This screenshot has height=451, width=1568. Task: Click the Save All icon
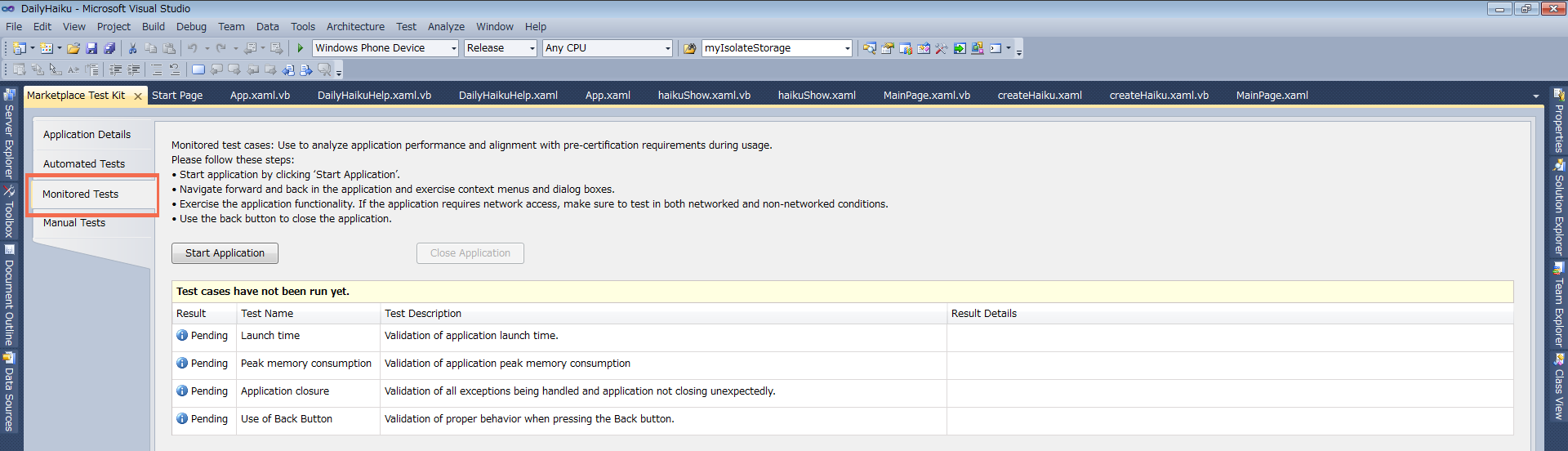coord(109,48)
